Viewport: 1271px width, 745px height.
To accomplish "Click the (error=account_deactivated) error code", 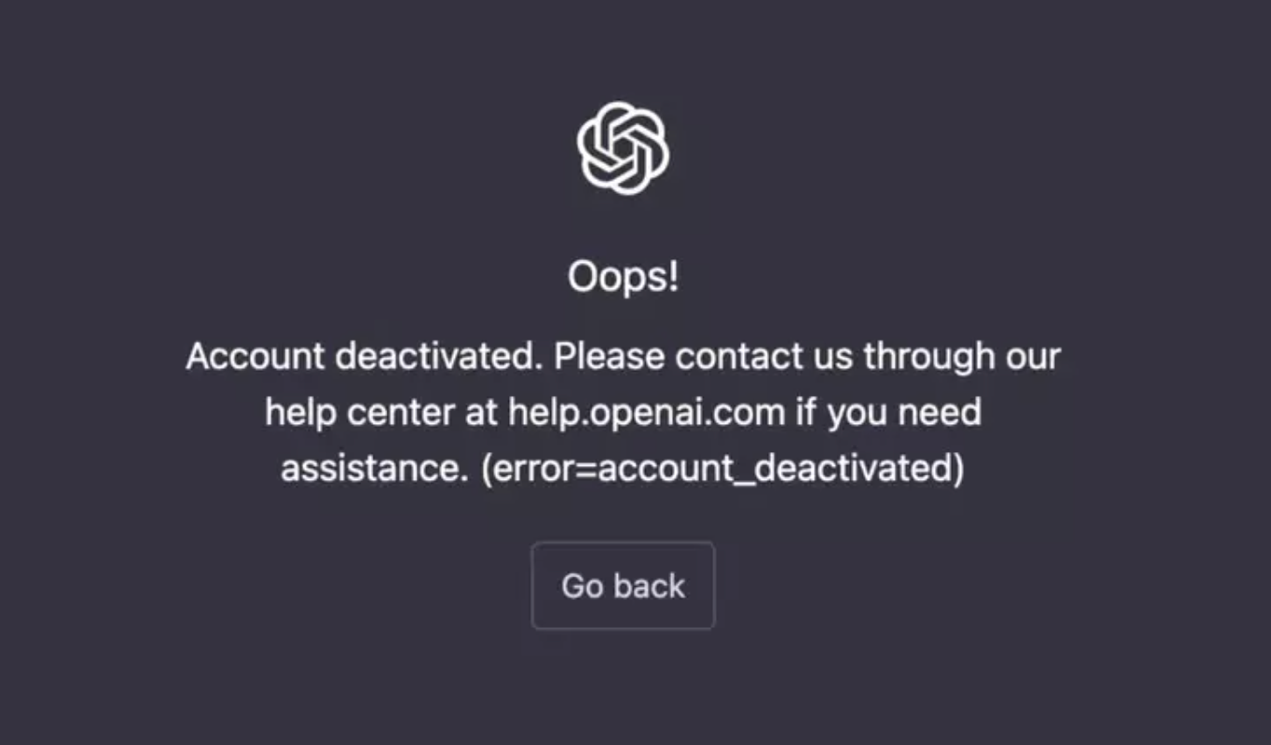I will [x=723, y=468].
